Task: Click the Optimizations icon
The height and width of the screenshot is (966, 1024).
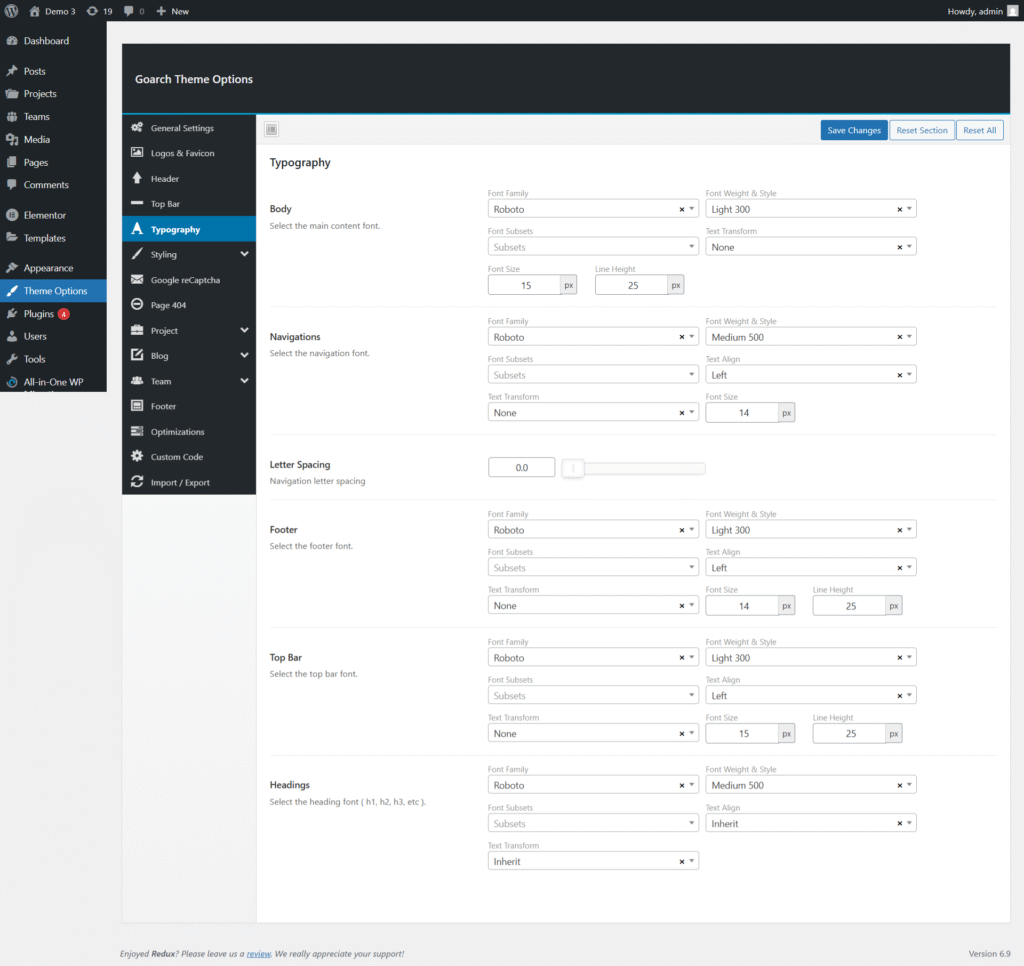Action: [x=137, y=431]
